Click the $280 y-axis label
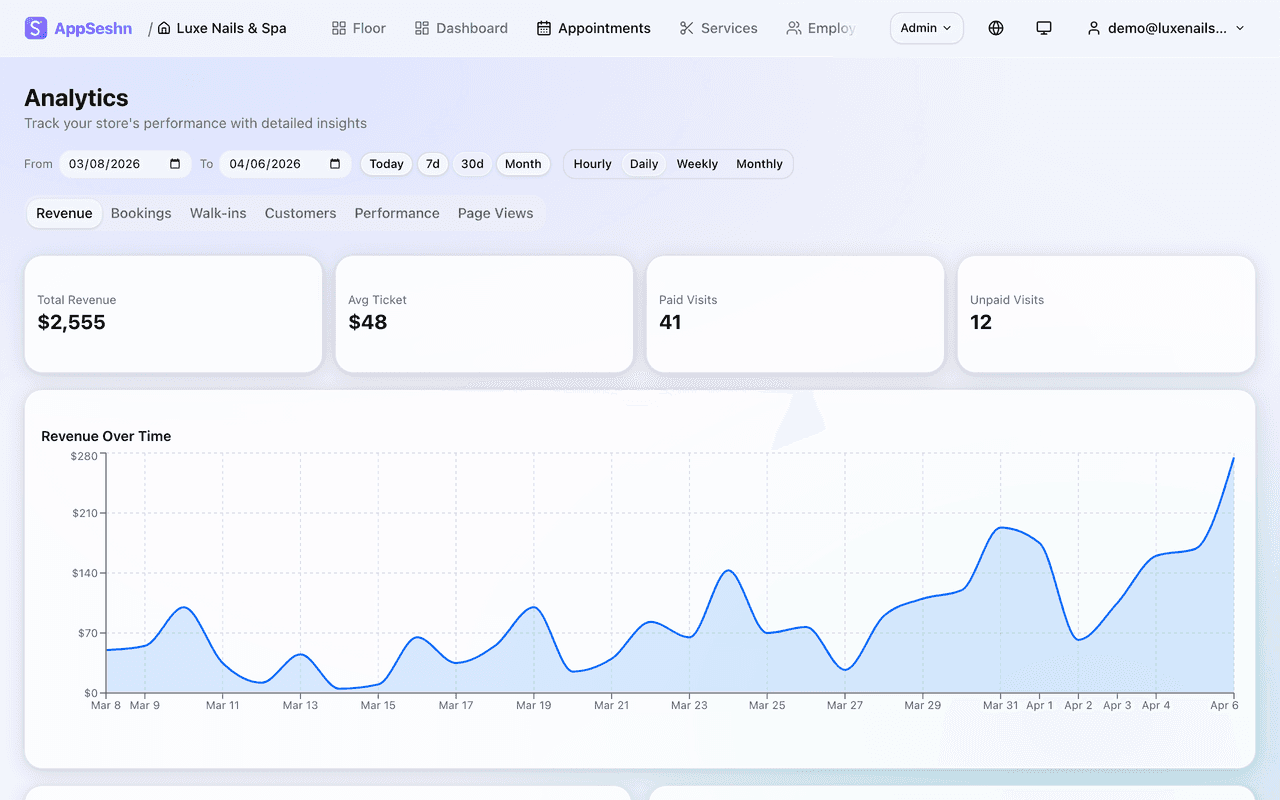Image resolution: width=1280 pixels, height=800 pixels. coord(84,456)
